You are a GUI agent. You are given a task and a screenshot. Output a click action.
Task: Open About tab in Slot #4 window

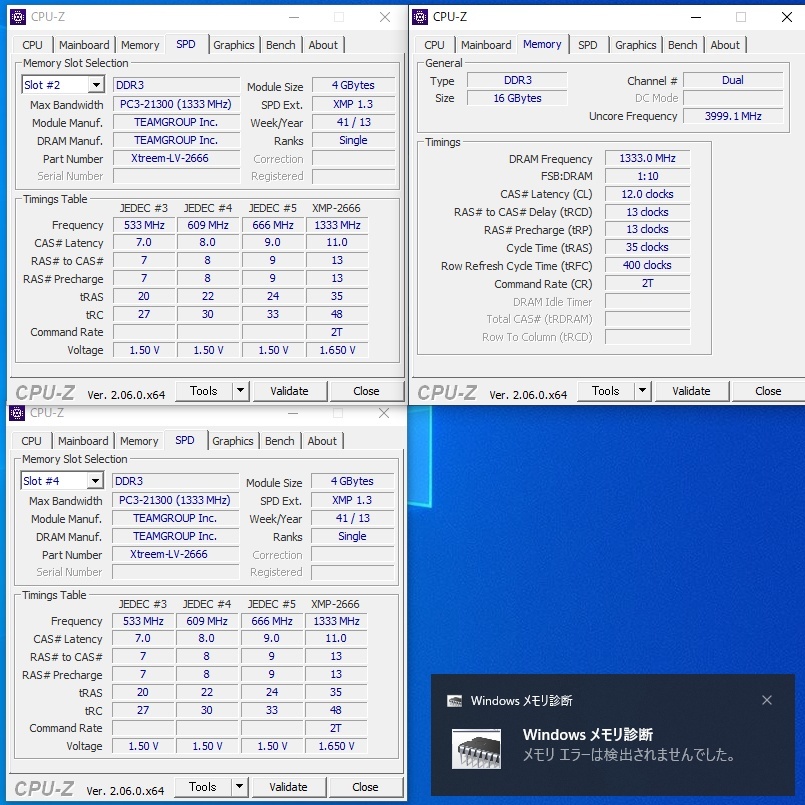[322, 441]
